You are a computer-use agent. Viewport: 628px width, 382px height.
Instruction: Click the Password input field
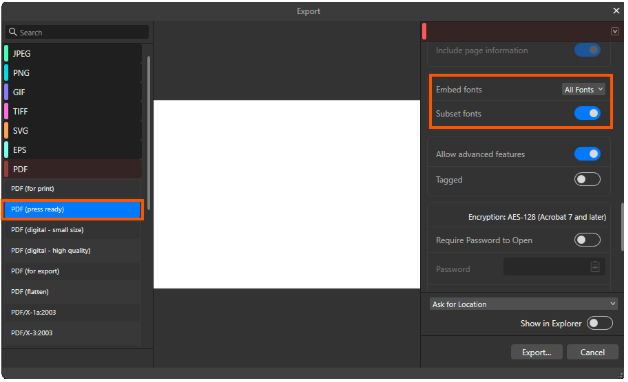(x=554, y=267)
